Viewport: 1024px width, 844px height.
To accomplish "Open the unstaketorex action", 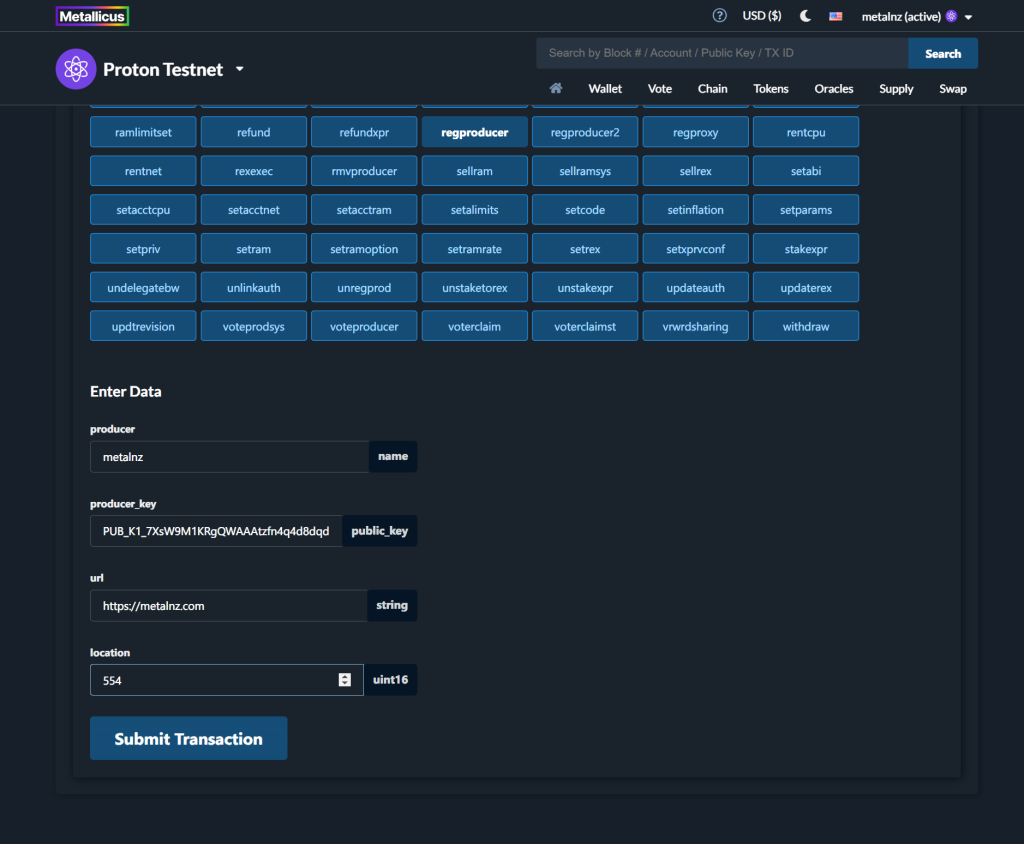I will point(475,287).
